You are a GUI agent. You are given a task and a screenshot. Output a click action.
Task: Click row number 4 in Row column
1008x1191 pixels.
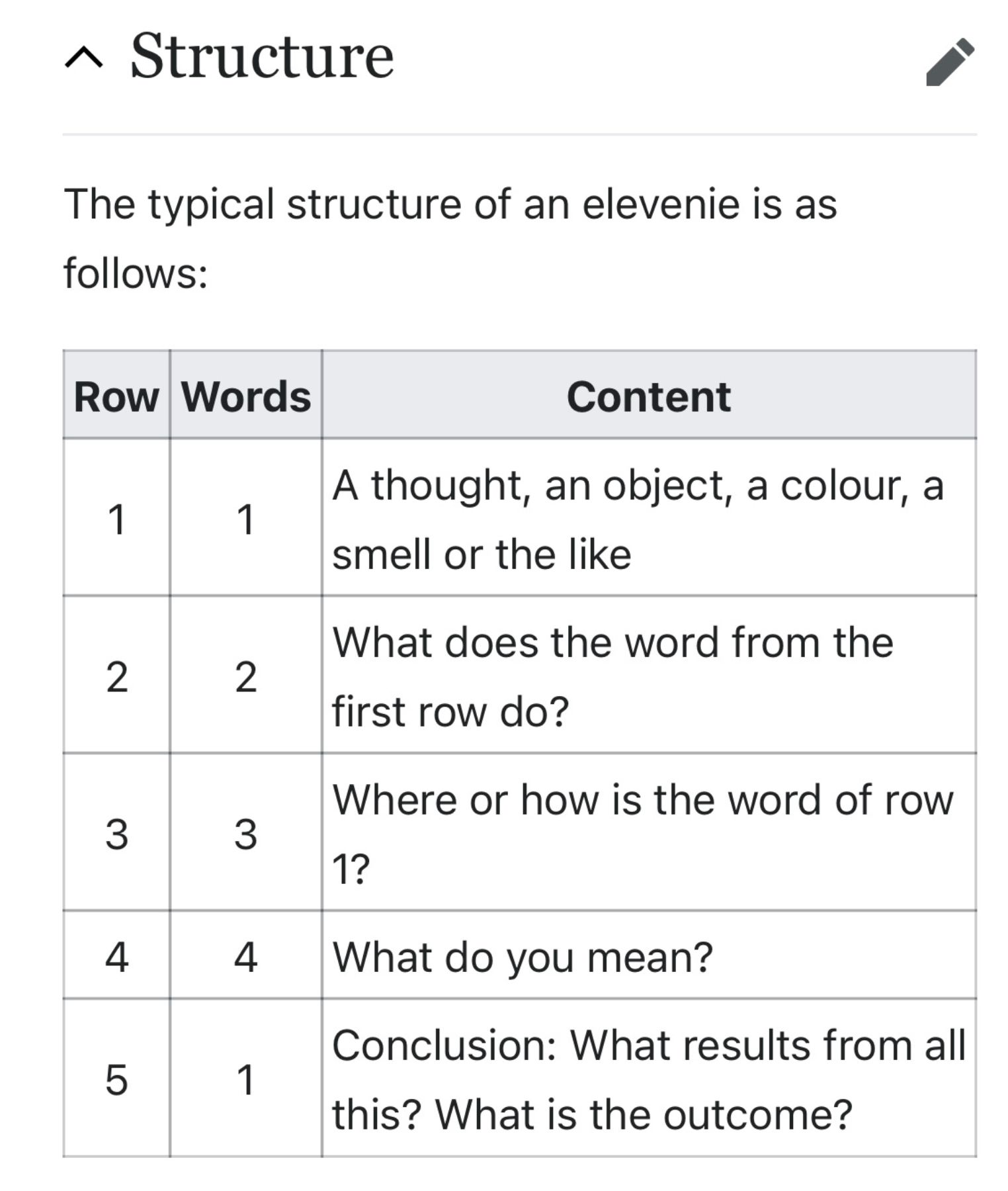[x=116, y=957]
